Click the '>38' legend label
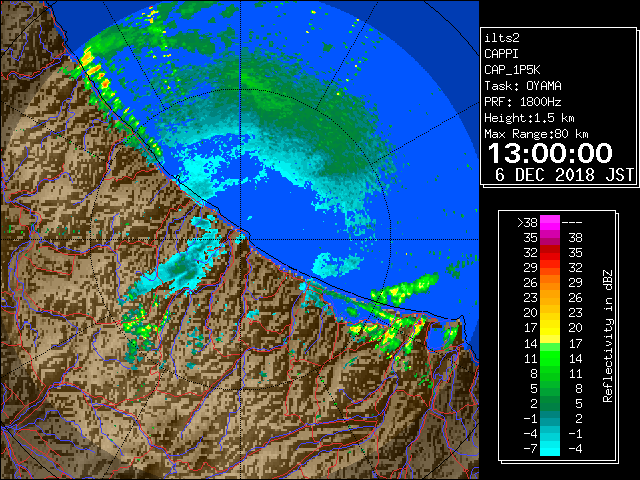Image resolution: width=640 pixels, height=480 pixels. tap(528, 222)
